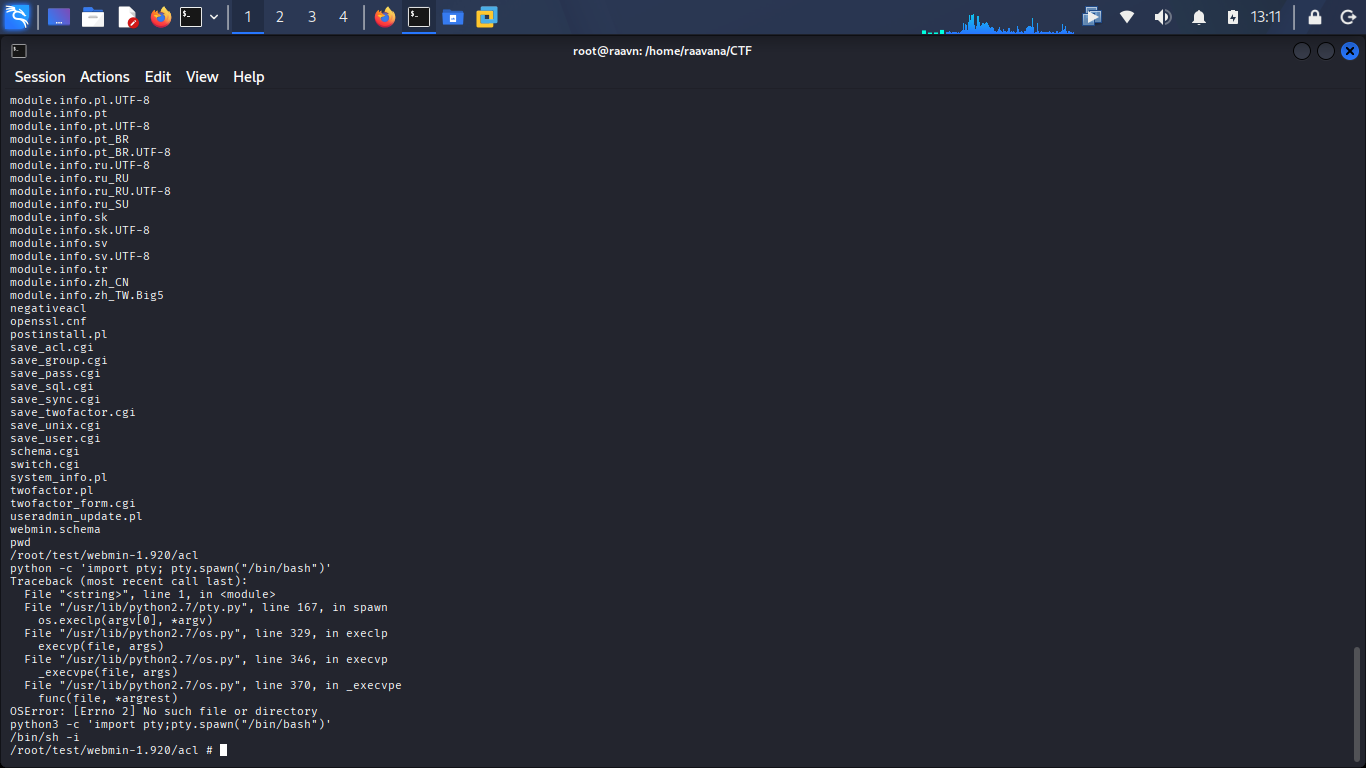The height and width of the screenshot is (768, 1366).
Task: Click the postinstall.pl line
Action: 59,334
